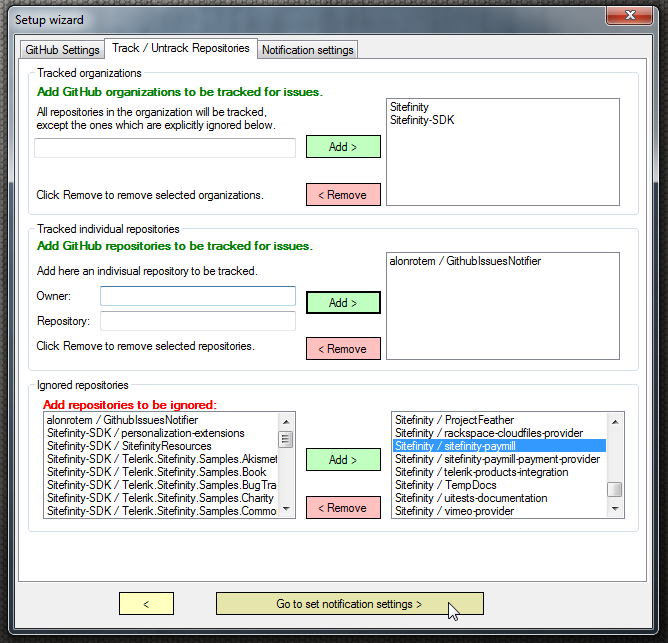Close the Setup wizard window
The image size is (668, 643).
[630, 16]
